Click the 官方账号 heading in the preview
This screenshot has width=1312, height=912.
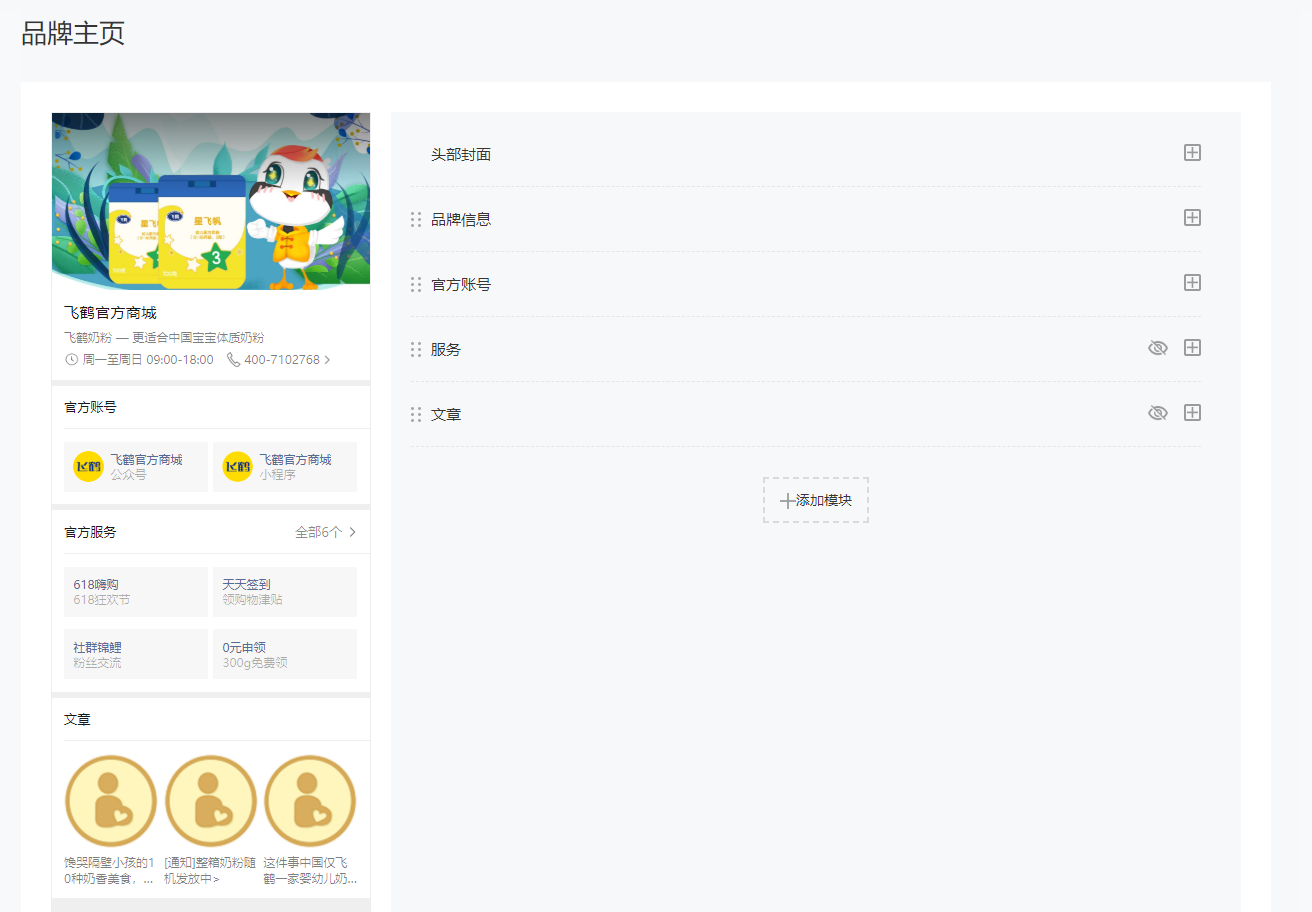90,407
